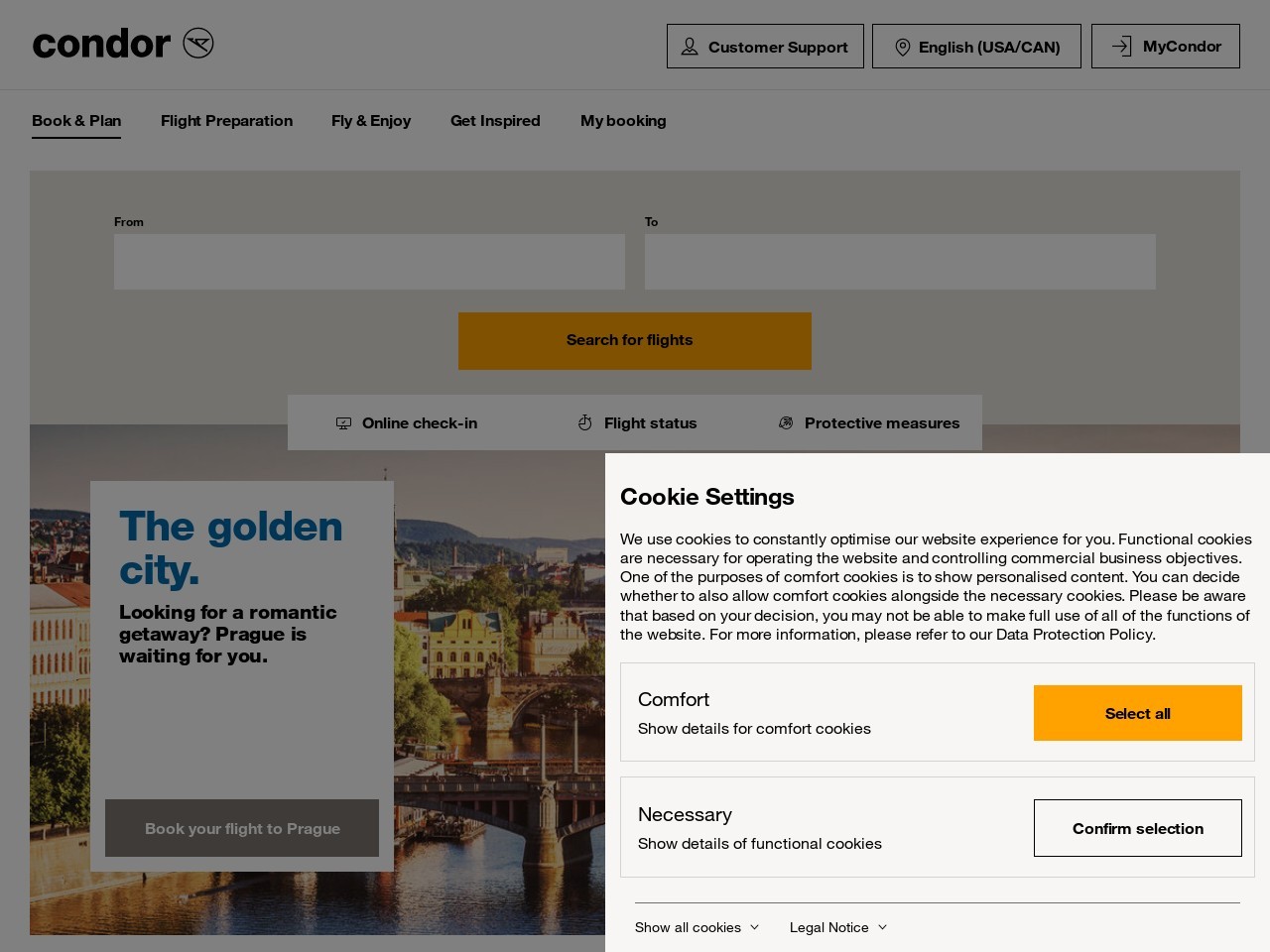
Task: Select Online check-in monitor icon
Action: [x=343, y=422]
